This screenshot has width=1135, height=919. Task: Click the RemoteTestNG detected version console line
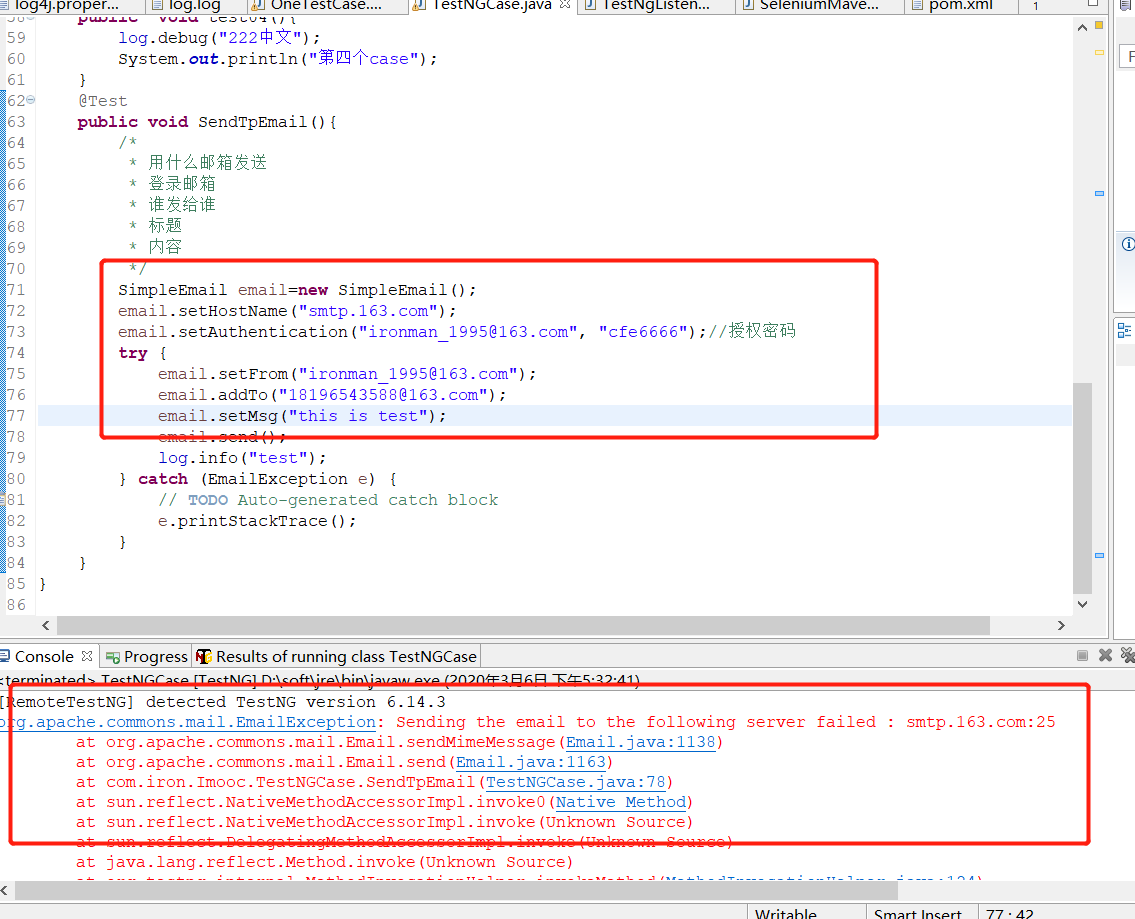click(223, 702)
